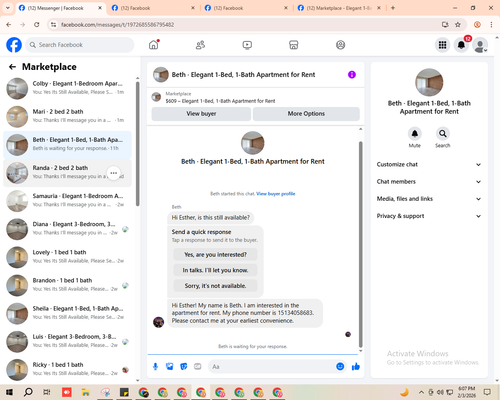Open the taskbar File Explorer folder icon
This screenshot has width=500, height=400.
(x=86, y=392)
